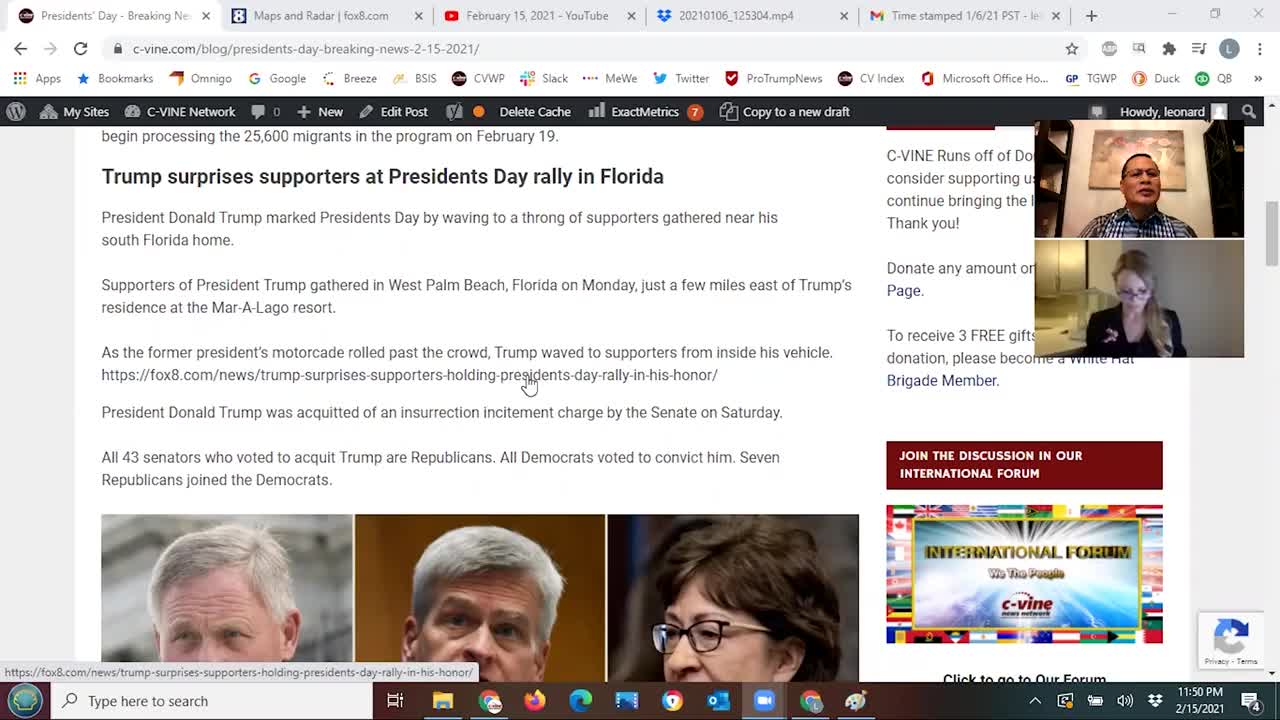Open the taskbar clock showing 11:50 PM
This screenshot has height=720, width=1280.
pyautogui.click(x=1199, y=700)
